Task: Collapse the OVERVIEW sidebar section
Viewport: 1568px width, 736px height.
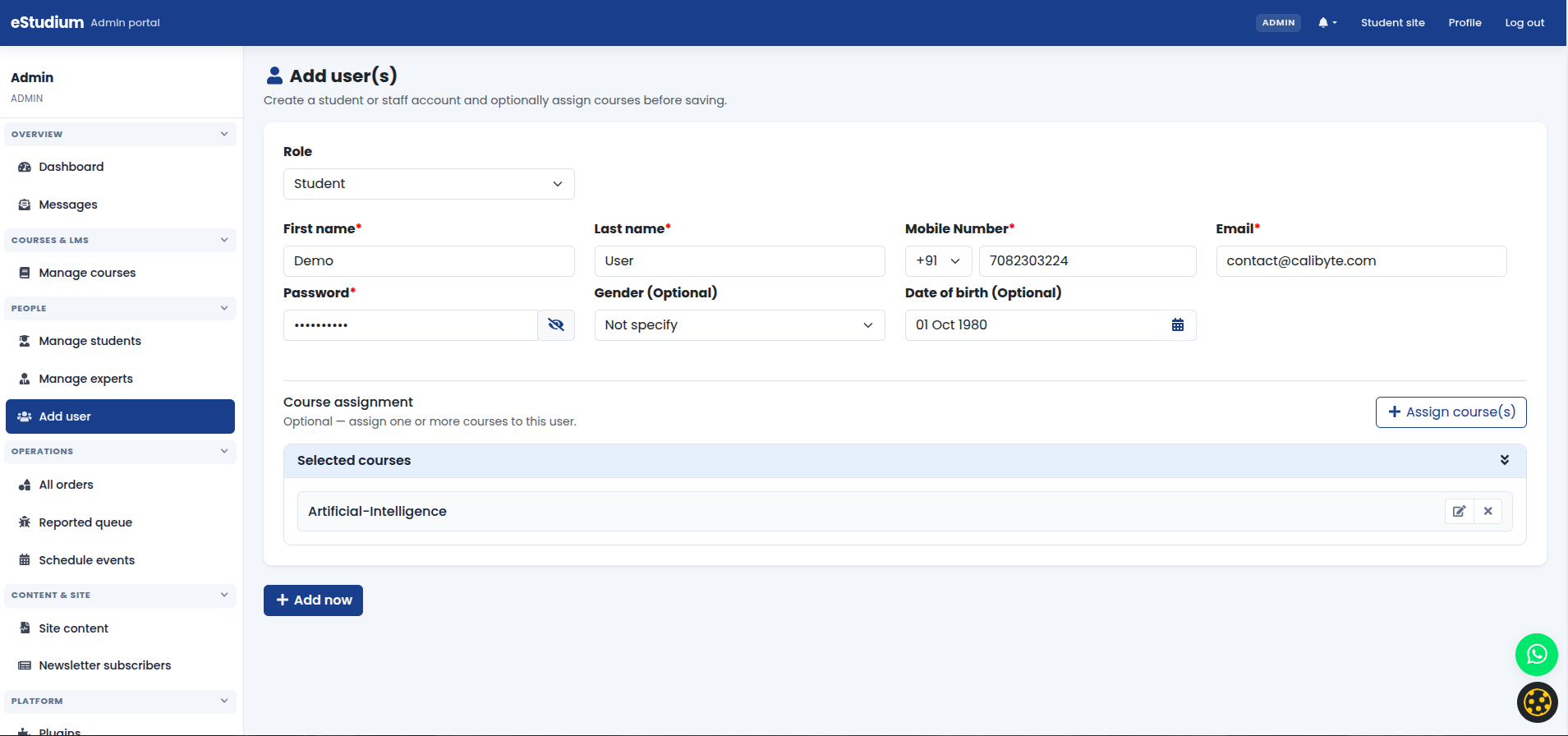Action: pos(120,134)
